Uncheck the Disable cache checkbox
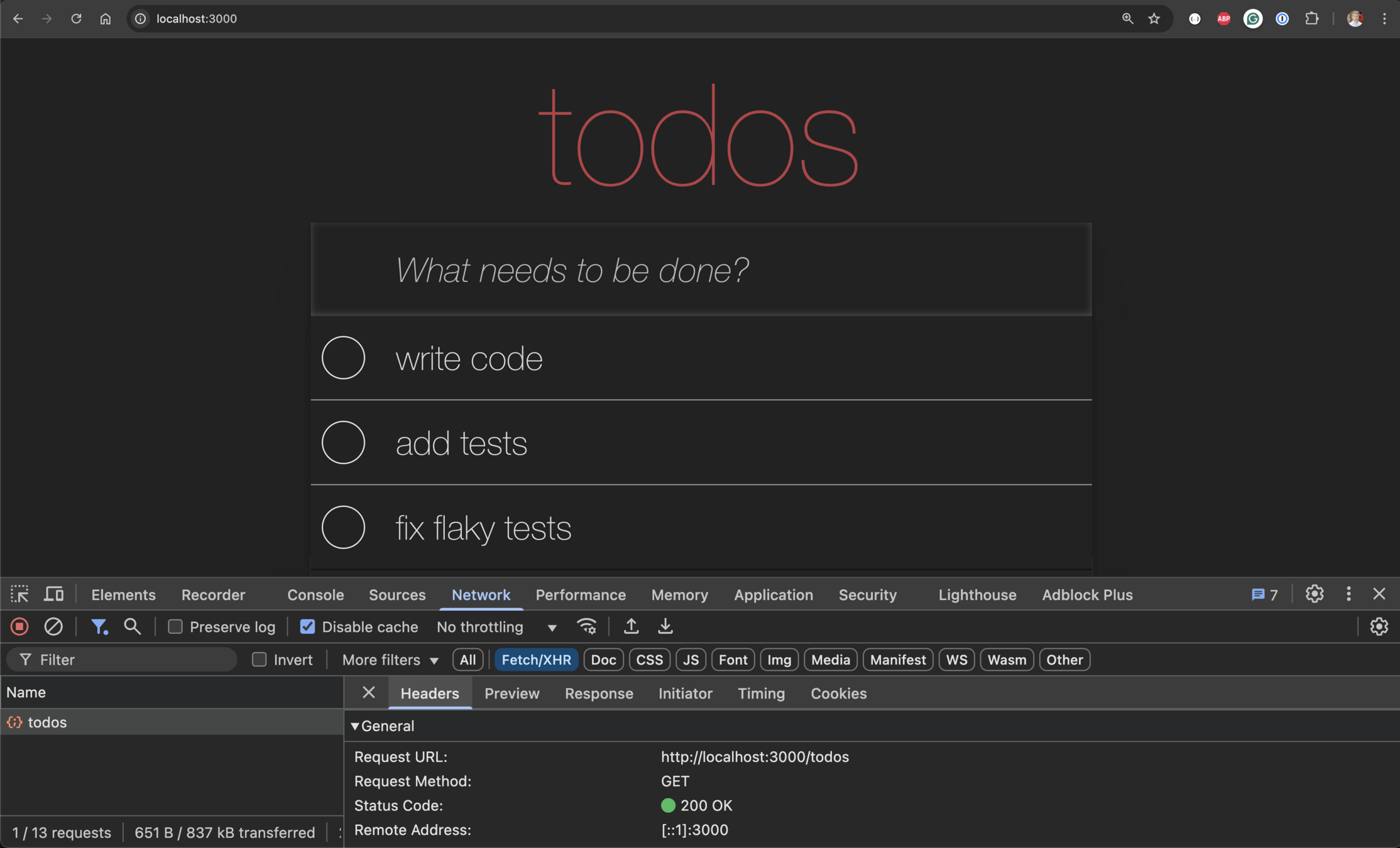1400x848 pixels. [x=307, y=627]
